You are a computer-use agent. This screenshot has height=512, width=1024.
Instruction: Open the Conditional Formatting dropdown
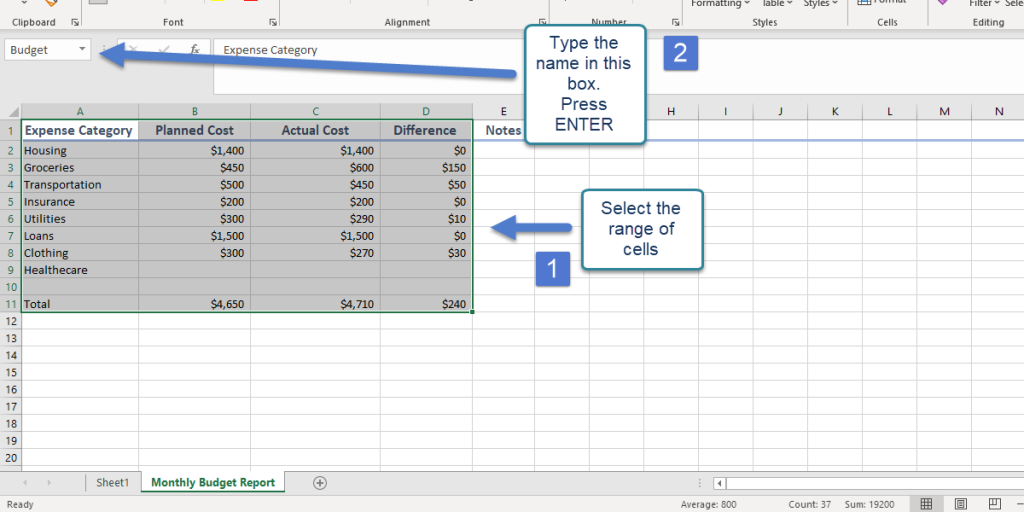(720, 4)
